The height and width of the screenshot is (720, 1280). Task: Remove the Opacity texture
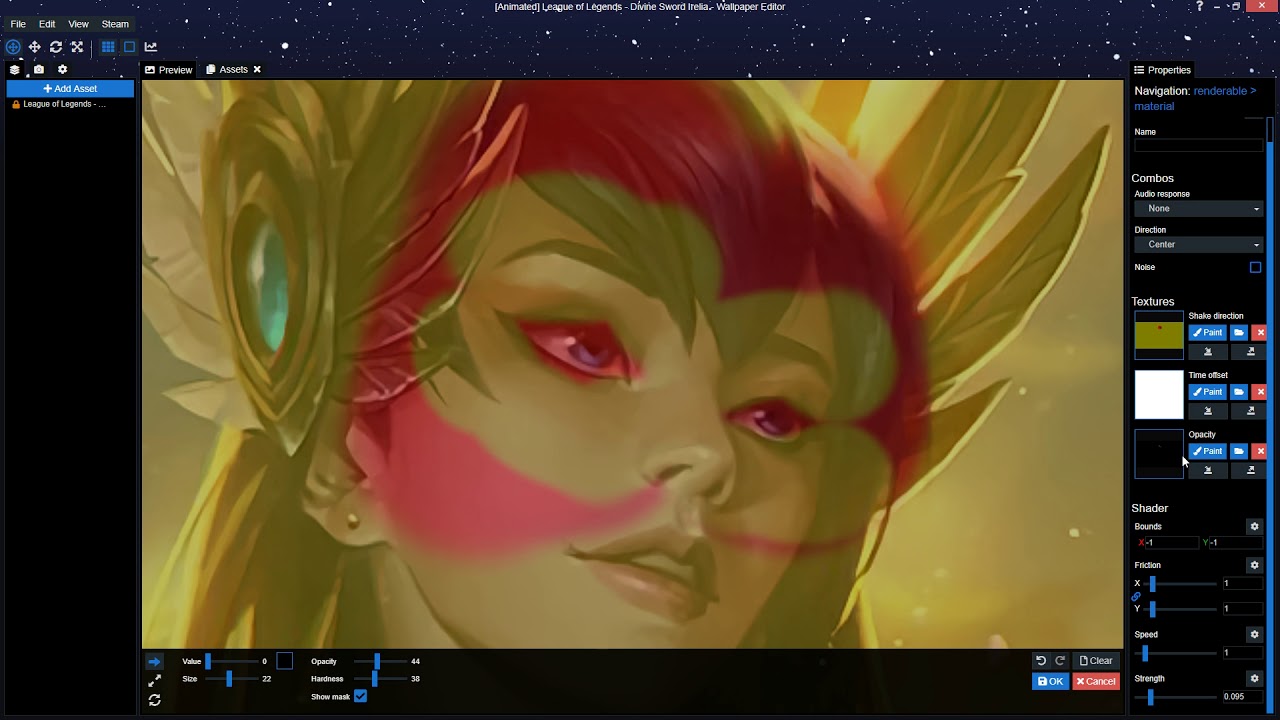pyautogui.click(x=1260, y=451)
